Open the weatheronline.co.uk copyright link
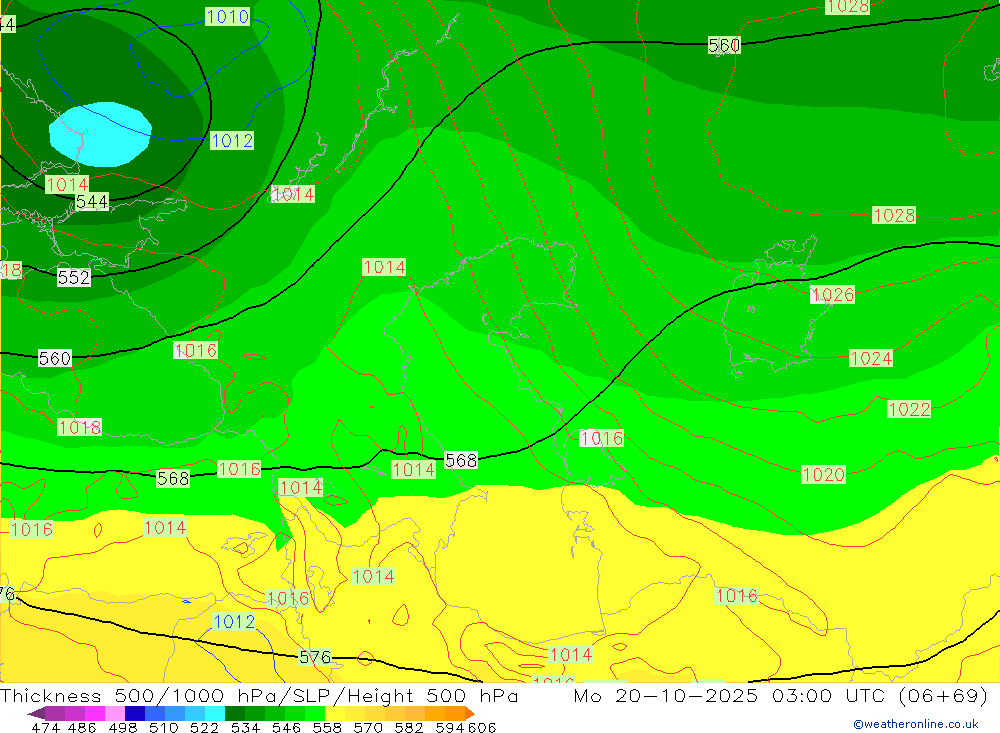Viewport: 1000px width, 733px height. pos(916,724)
